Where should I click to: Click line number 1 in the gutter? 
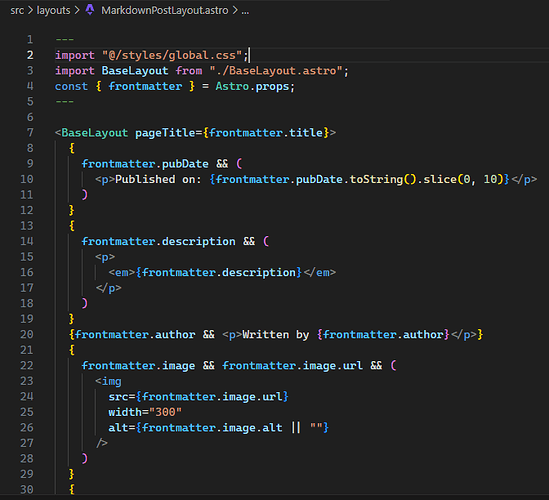[x=30, y=39]
